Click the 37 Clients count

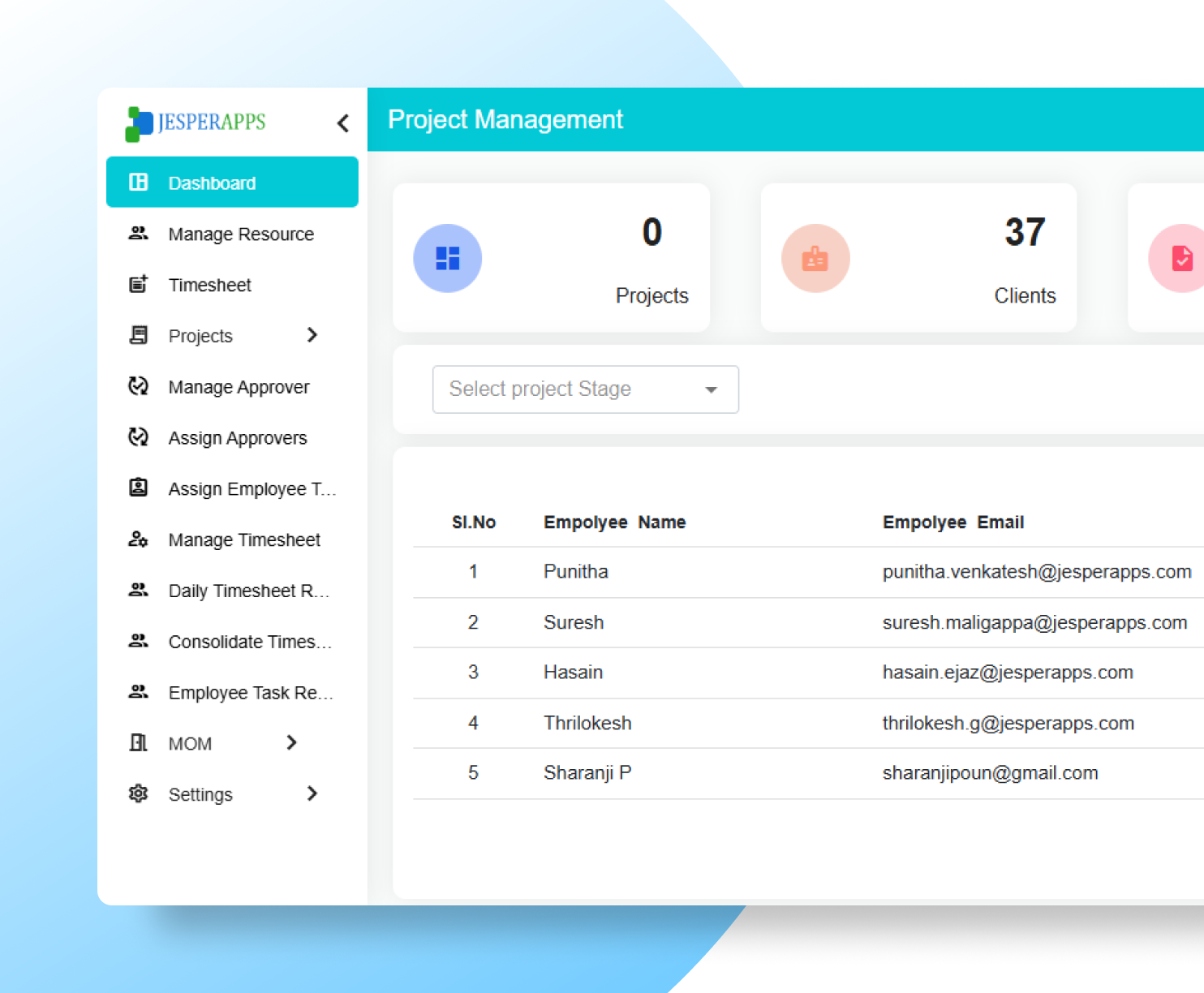(x=1025, y=232)
